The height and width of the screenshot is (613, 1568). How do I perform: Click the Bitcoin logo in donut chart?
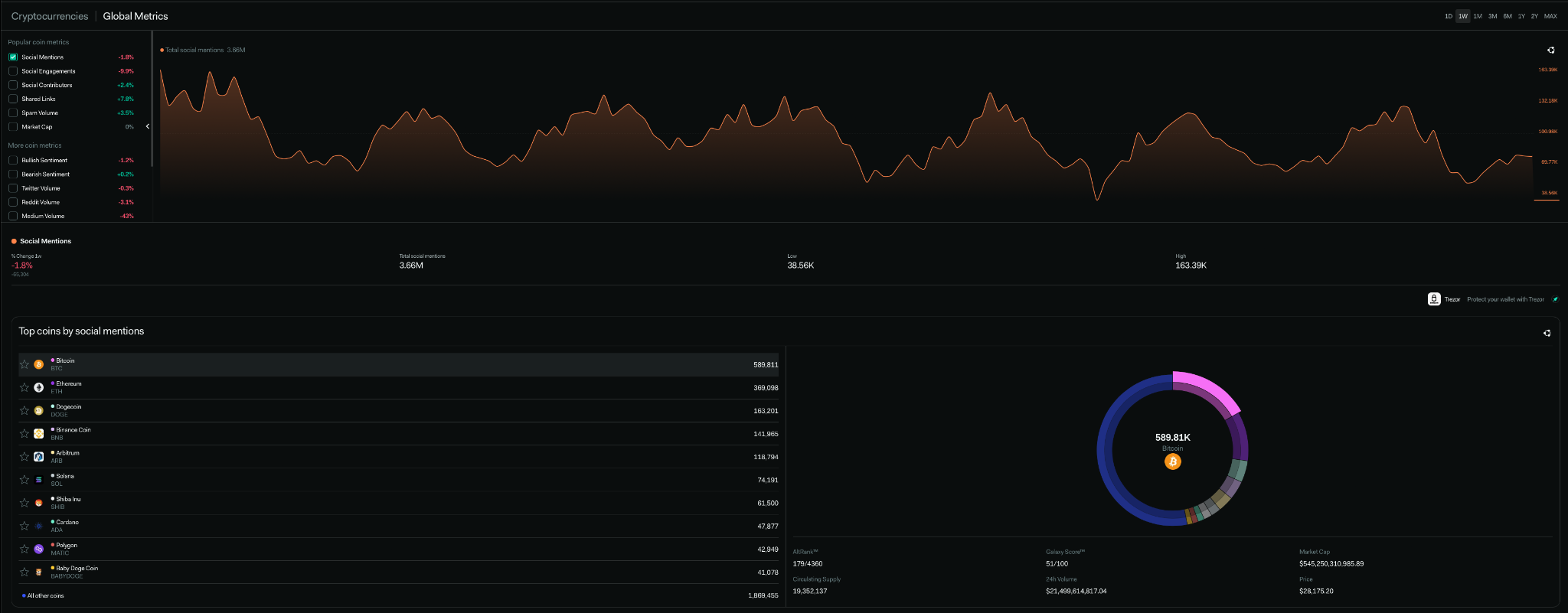(x=1172, y=462)
